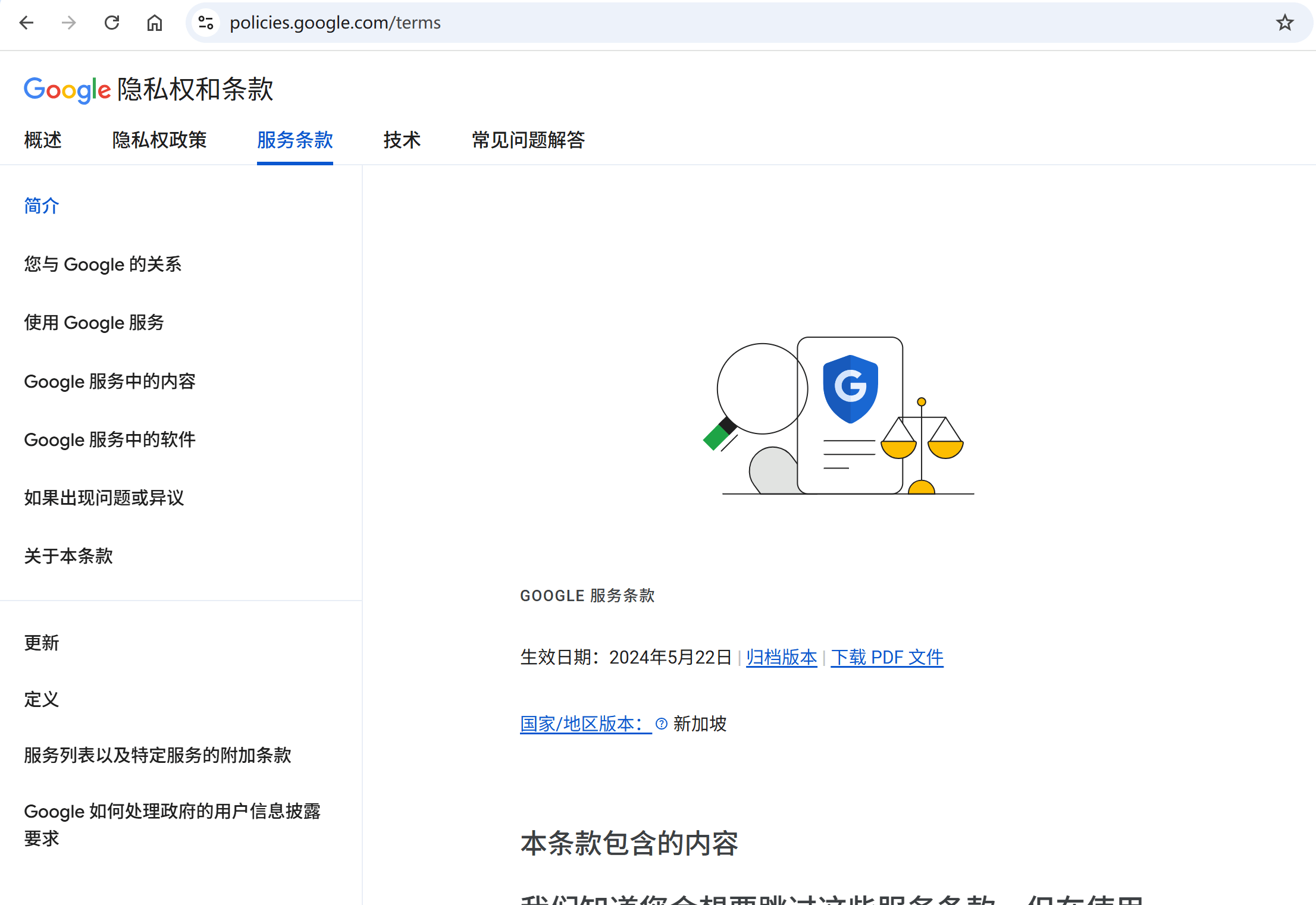This screenshot has height=905, width=1316.
Task: Go to Google 服务中的软件 section
Action: [109, 439]
